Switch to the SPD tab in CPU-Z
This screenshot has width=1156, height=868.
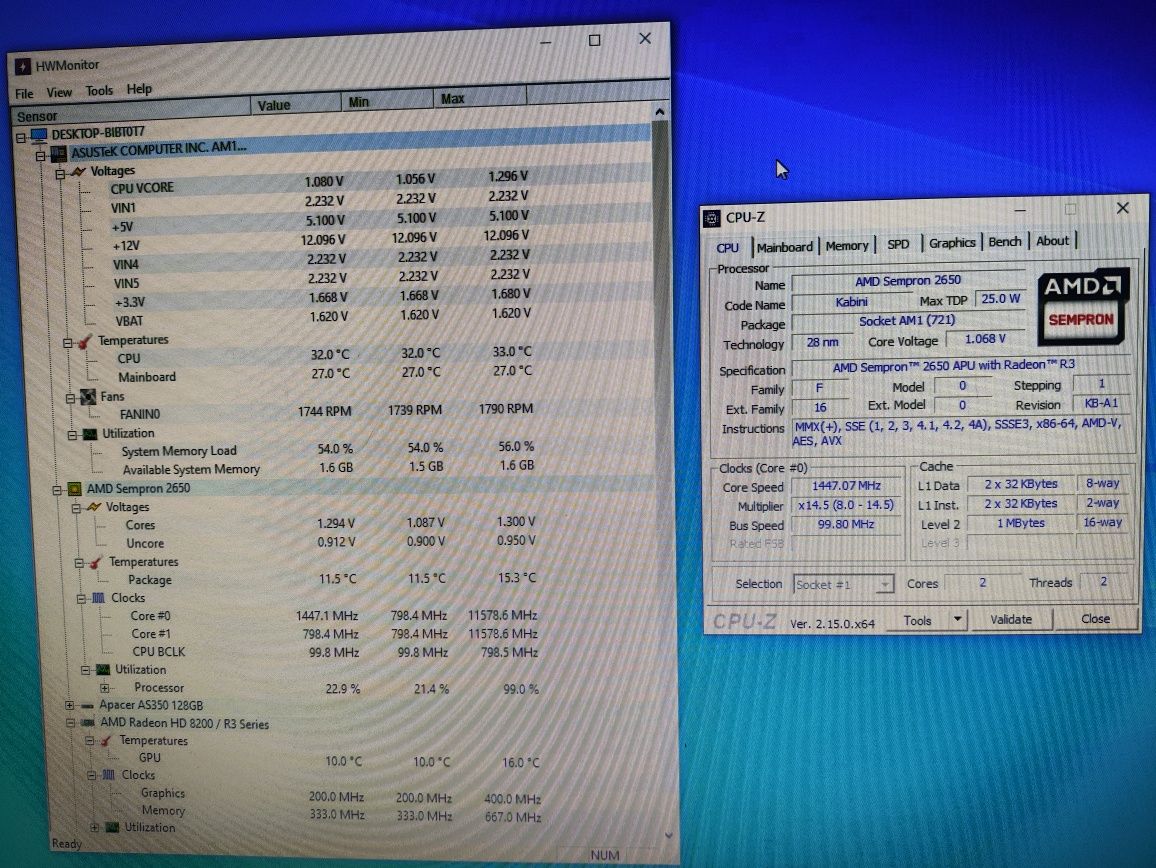point(898,244)
